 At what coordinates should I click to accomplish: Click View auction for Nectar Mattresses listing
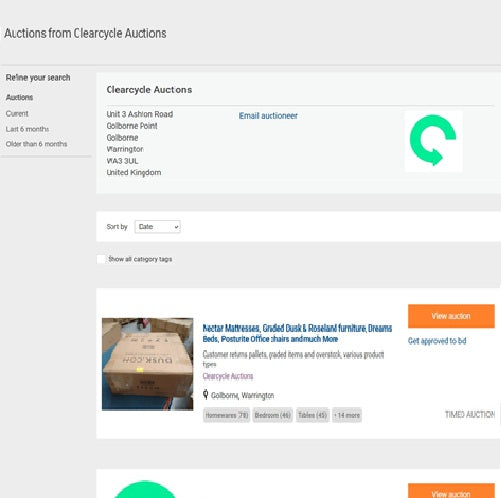pos(451,316)
